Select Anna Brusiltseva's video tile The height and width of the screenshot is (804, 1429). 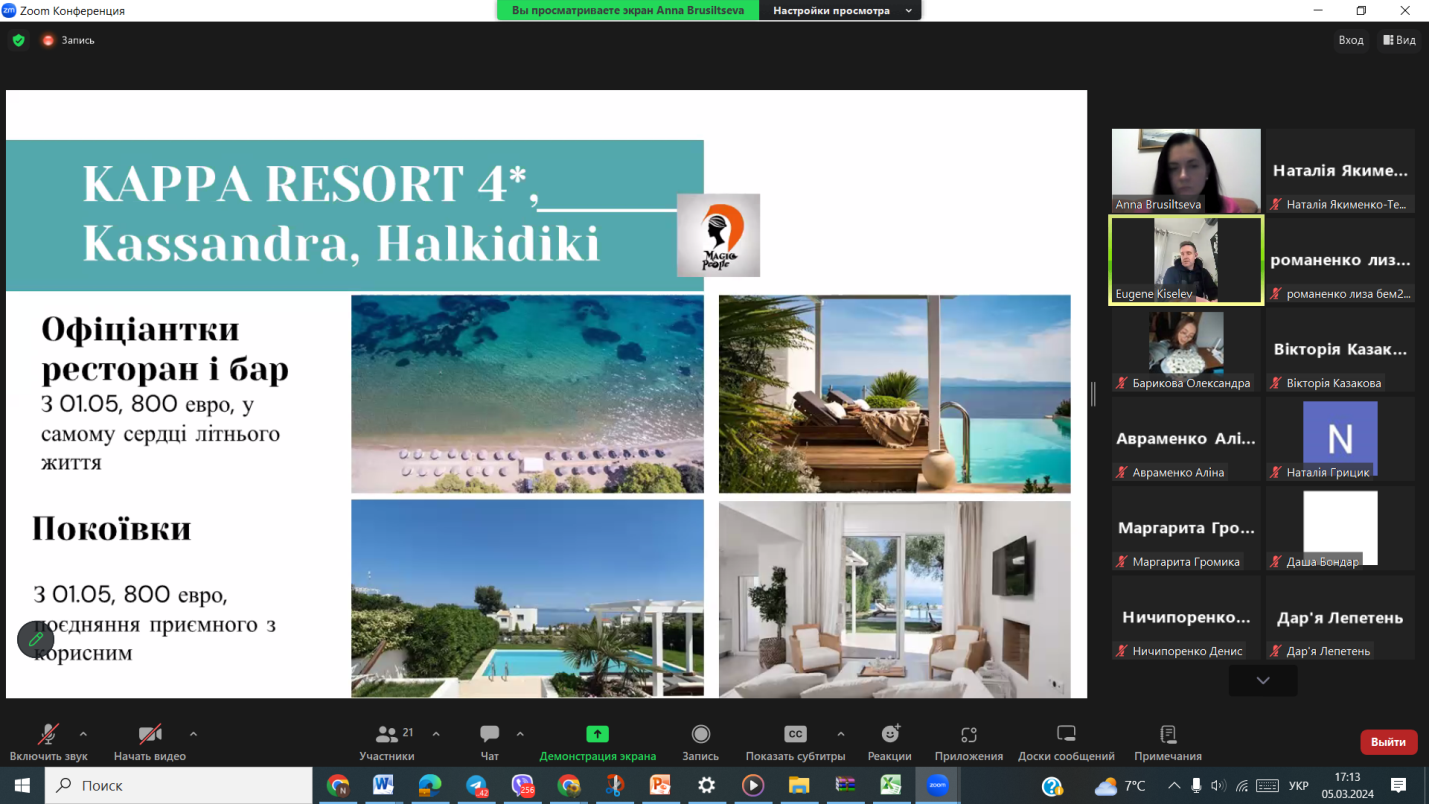pyautogui.click(x=1186, y=170)
